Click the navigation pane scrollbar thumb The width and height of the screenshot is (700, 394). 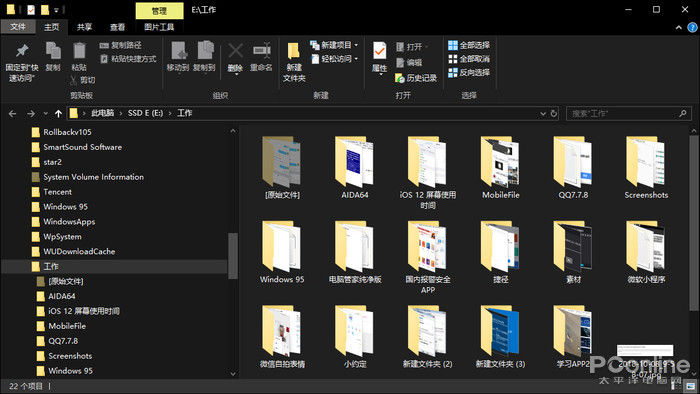(233, 256)
